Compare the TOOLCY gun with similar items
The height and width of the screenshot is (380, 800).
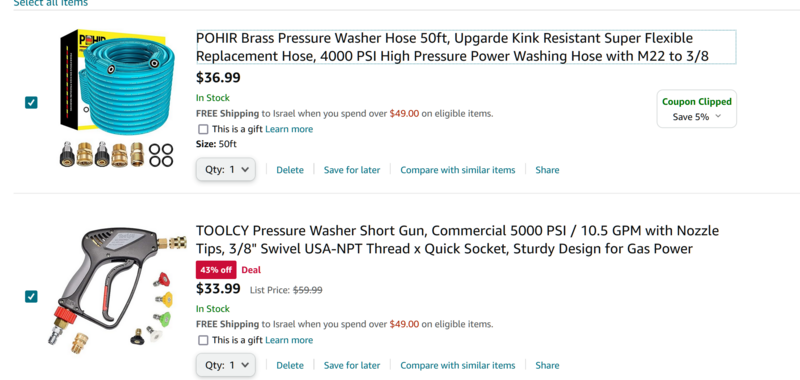tap(458, 365)
